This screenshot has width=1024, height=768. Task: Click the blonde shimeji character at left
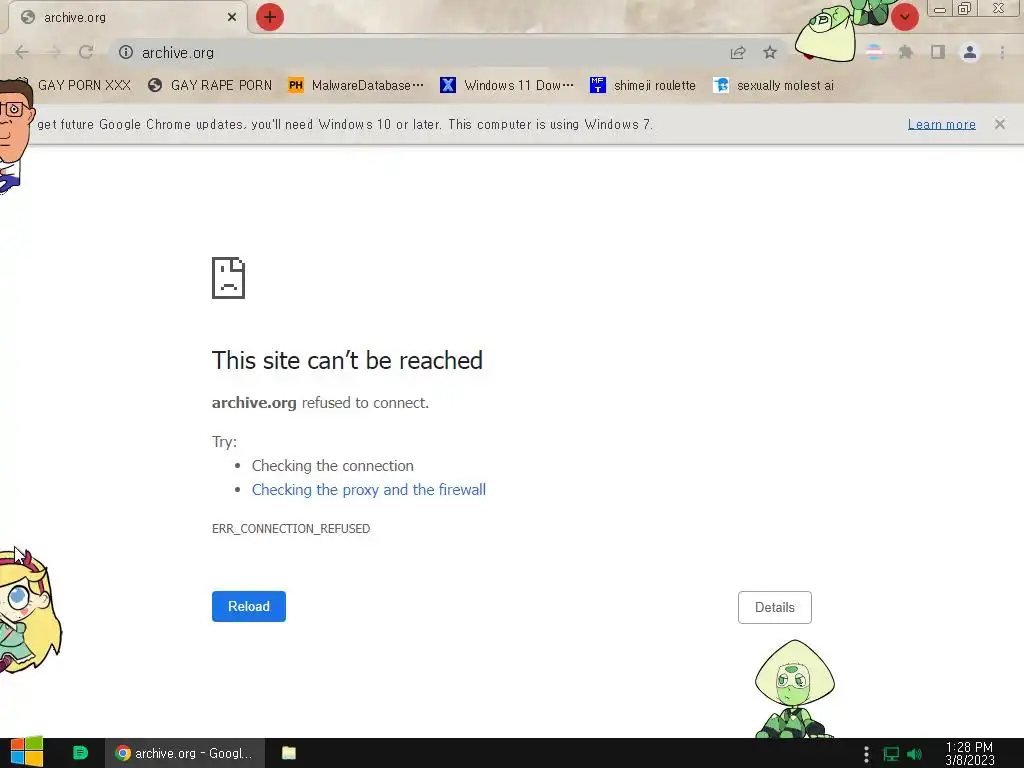tap(29, 613)
